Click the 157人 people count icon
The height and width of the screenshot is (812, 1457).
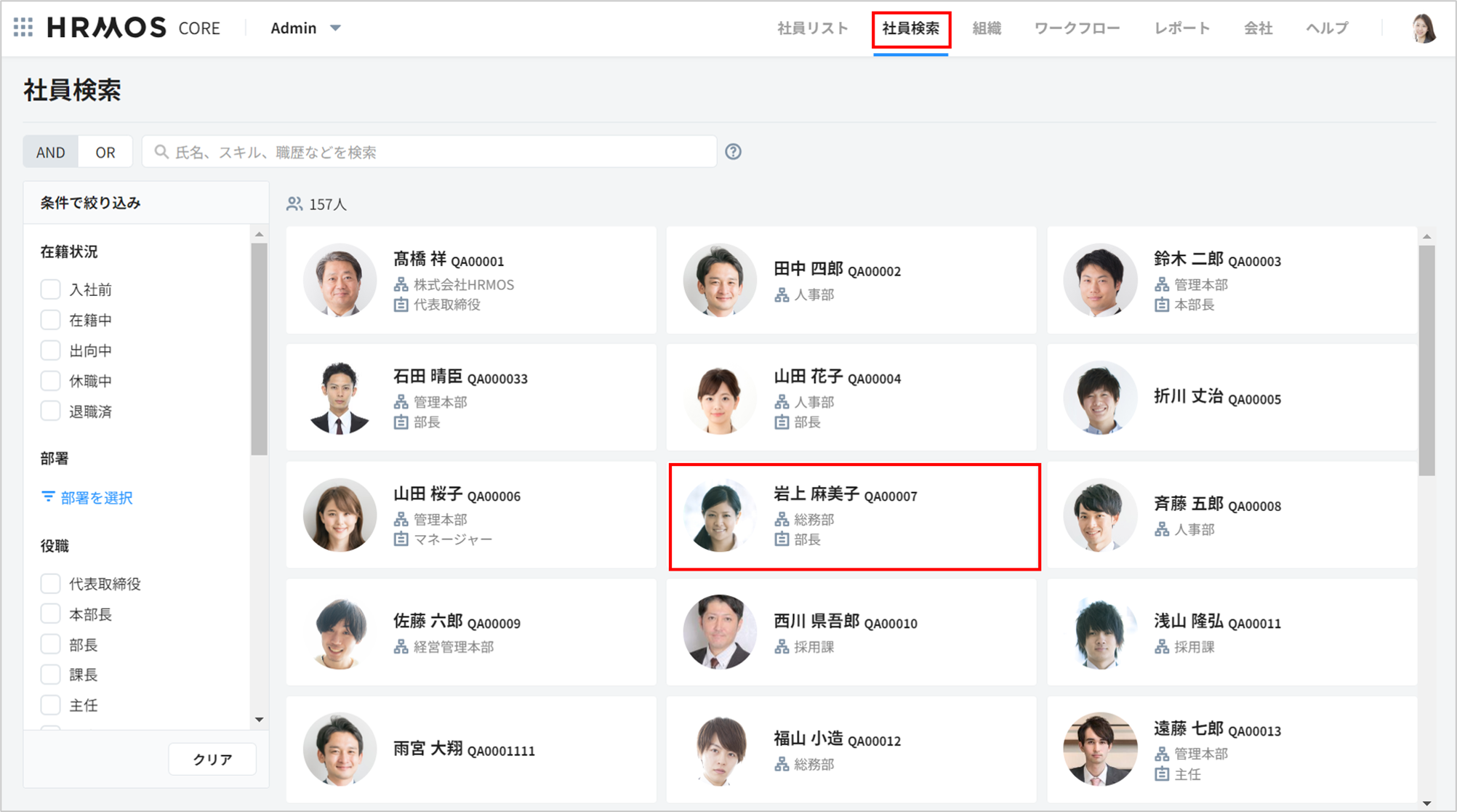click(294, 204)
